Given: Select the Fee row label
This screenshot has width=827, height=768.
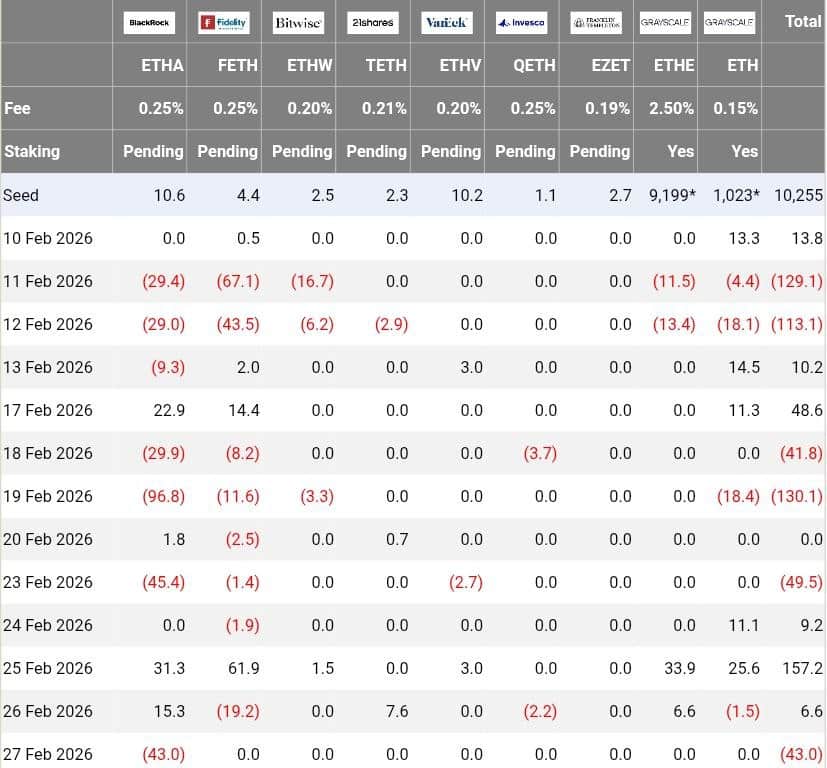Looking at the screenshot, I should tap(18, 108).
